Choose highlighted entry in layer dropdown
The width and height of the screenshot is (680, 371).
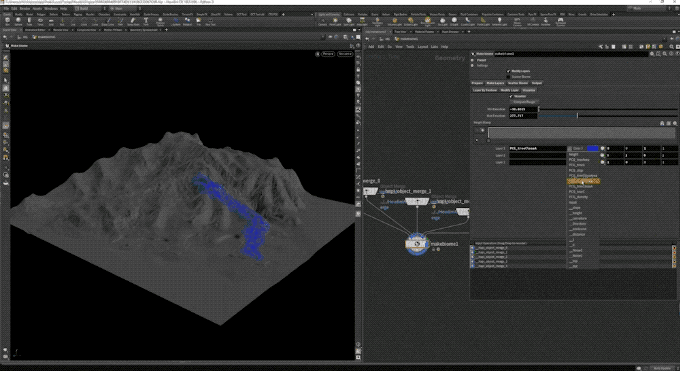pos(583,181)
